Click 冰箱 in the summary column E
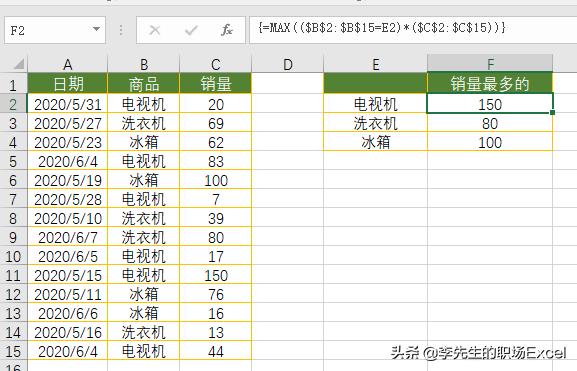Viewport: 577px width, 371px height. point(375,142)
